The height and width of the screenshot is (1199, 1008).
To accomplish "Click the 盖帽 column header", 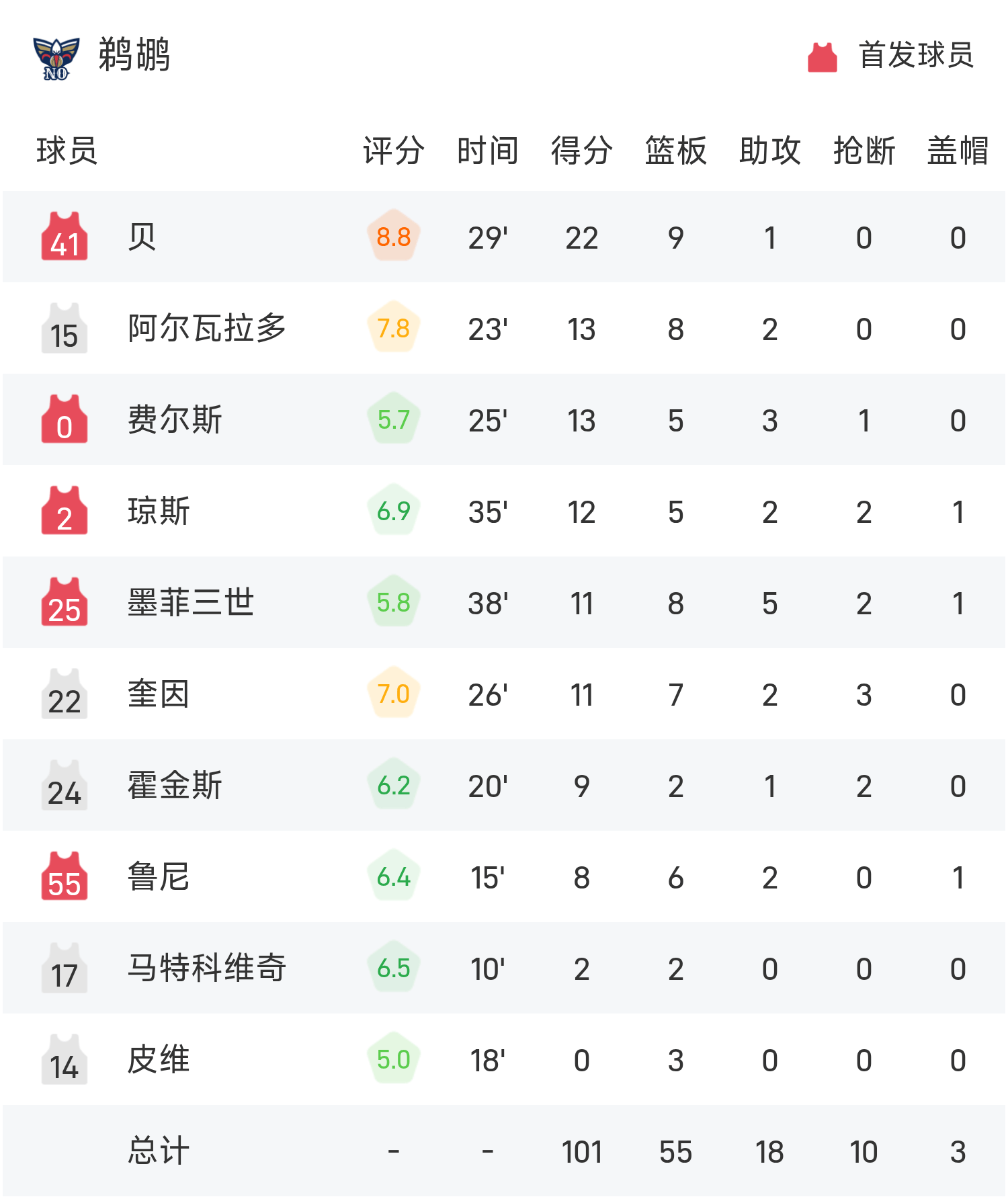I will (x=958, y=151).
